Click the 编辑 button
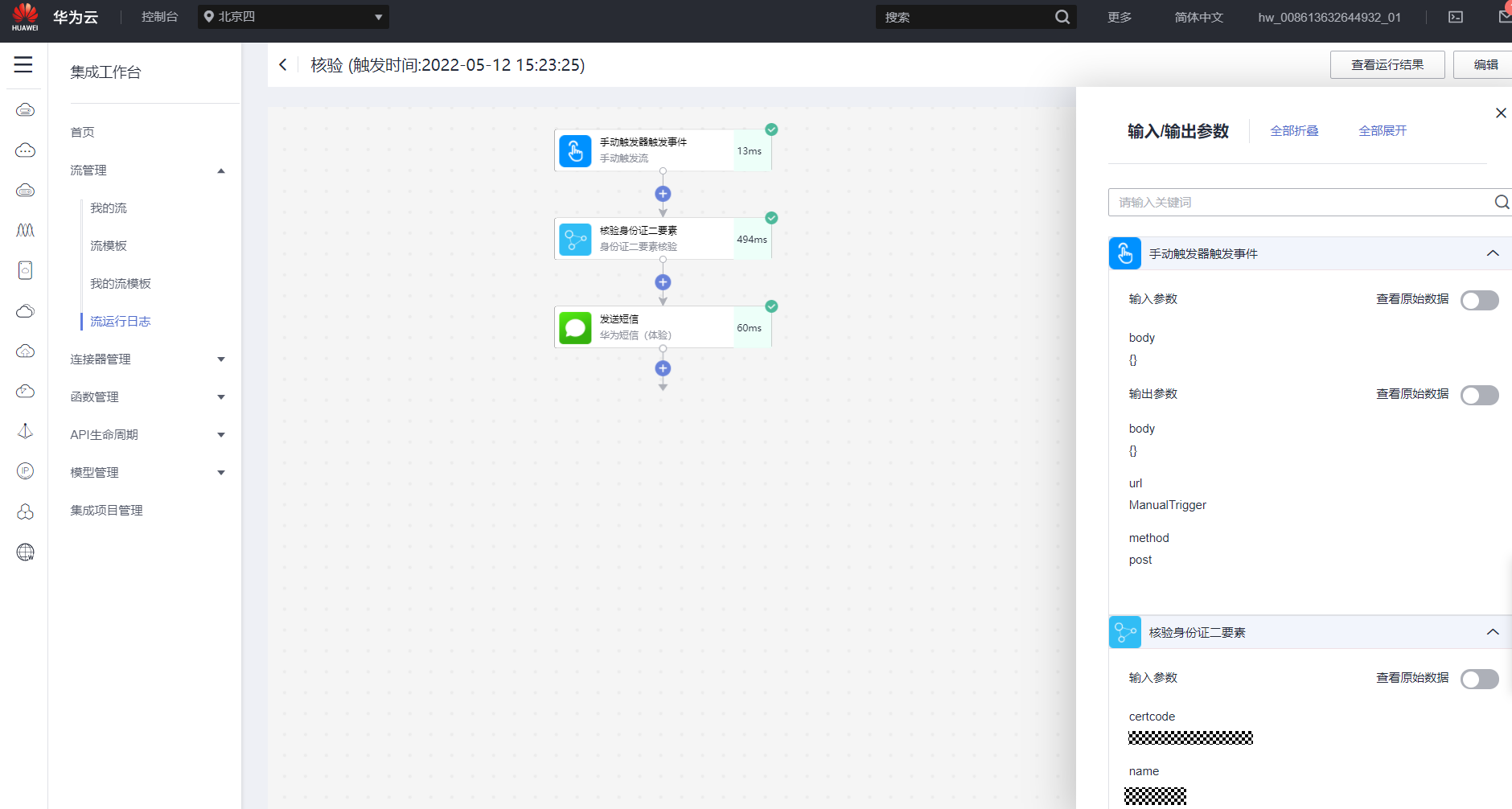Screen dimensions: 1512x809 click(1484, 64)
